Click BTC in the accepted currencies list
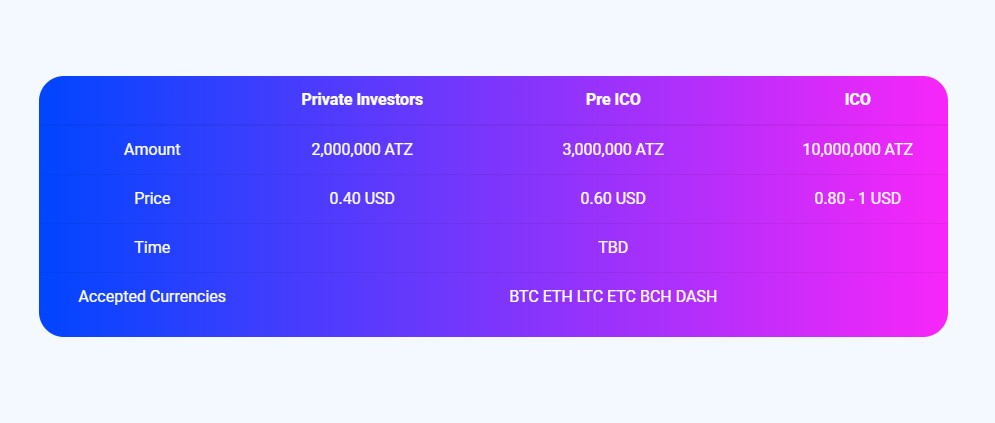The image size is (995, 423). (524, 296)
